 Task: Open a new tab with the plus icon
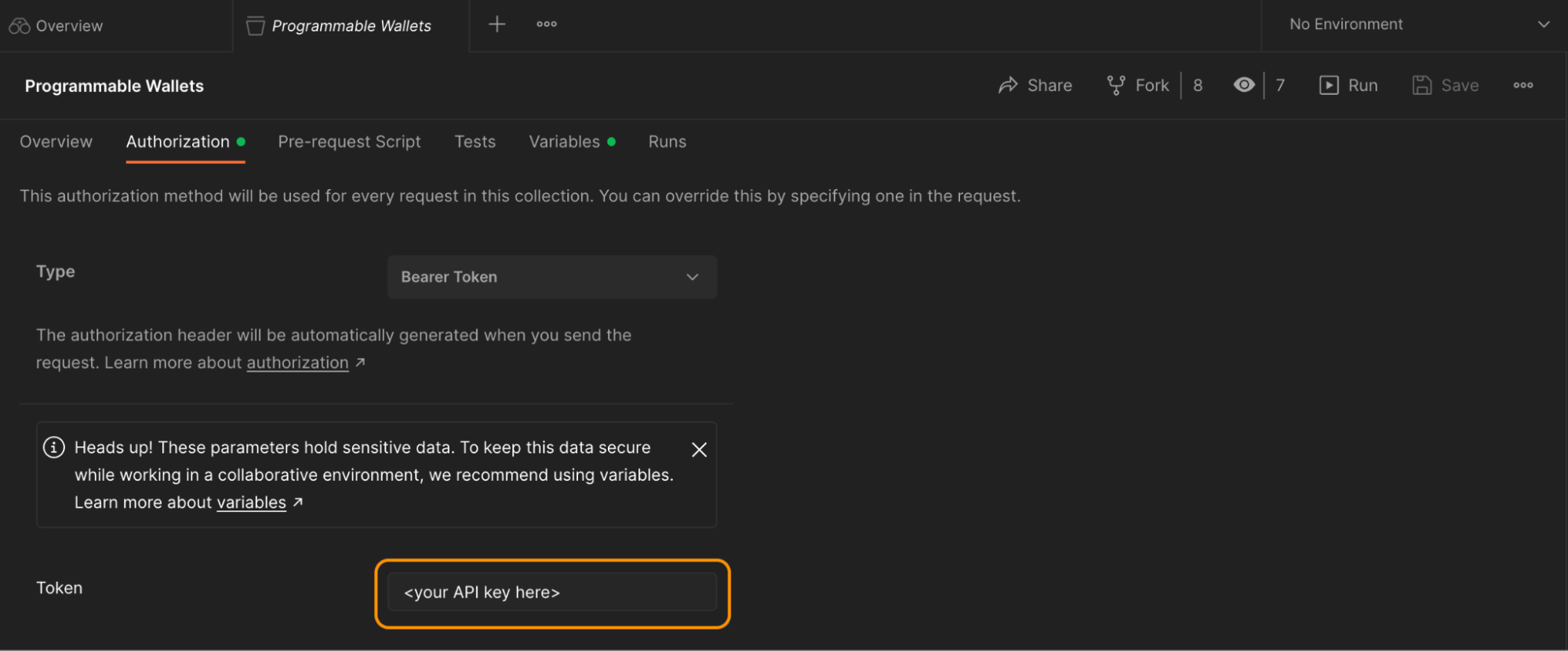click(497, 24)
